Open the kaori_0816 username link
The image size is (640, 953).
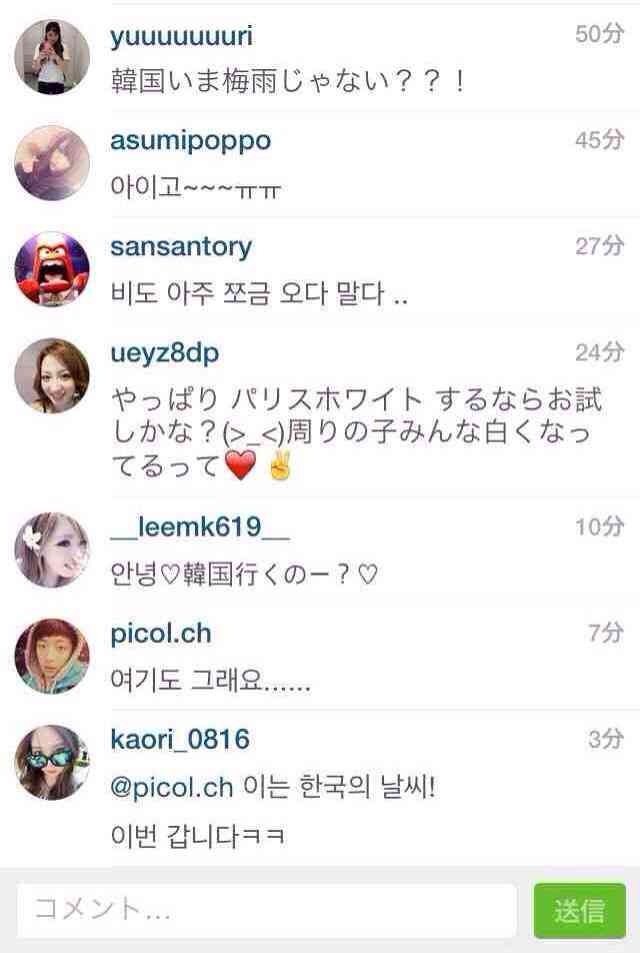(x=180, y=740)
